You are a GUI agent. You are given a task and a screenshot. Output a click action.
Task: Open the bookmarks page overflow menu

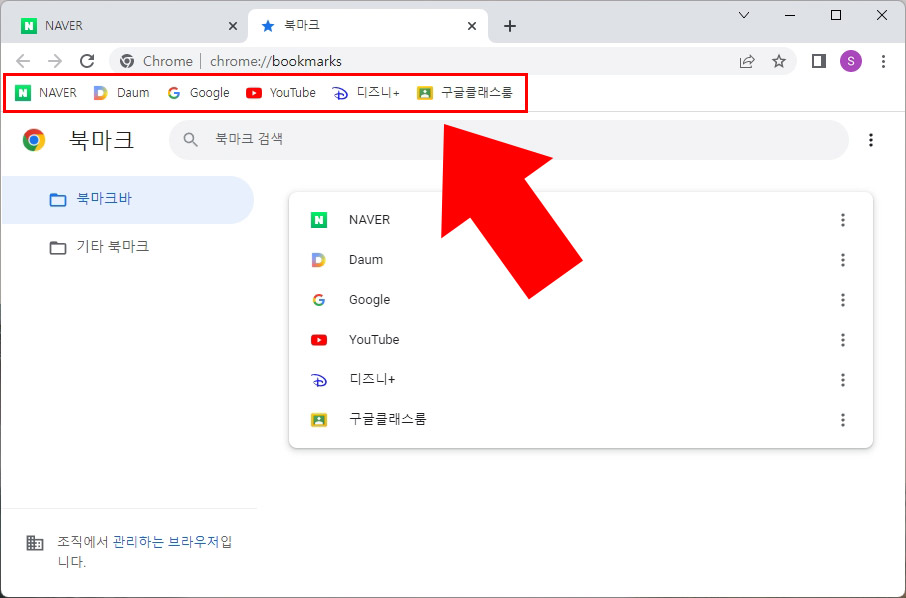tap(871, 140)
